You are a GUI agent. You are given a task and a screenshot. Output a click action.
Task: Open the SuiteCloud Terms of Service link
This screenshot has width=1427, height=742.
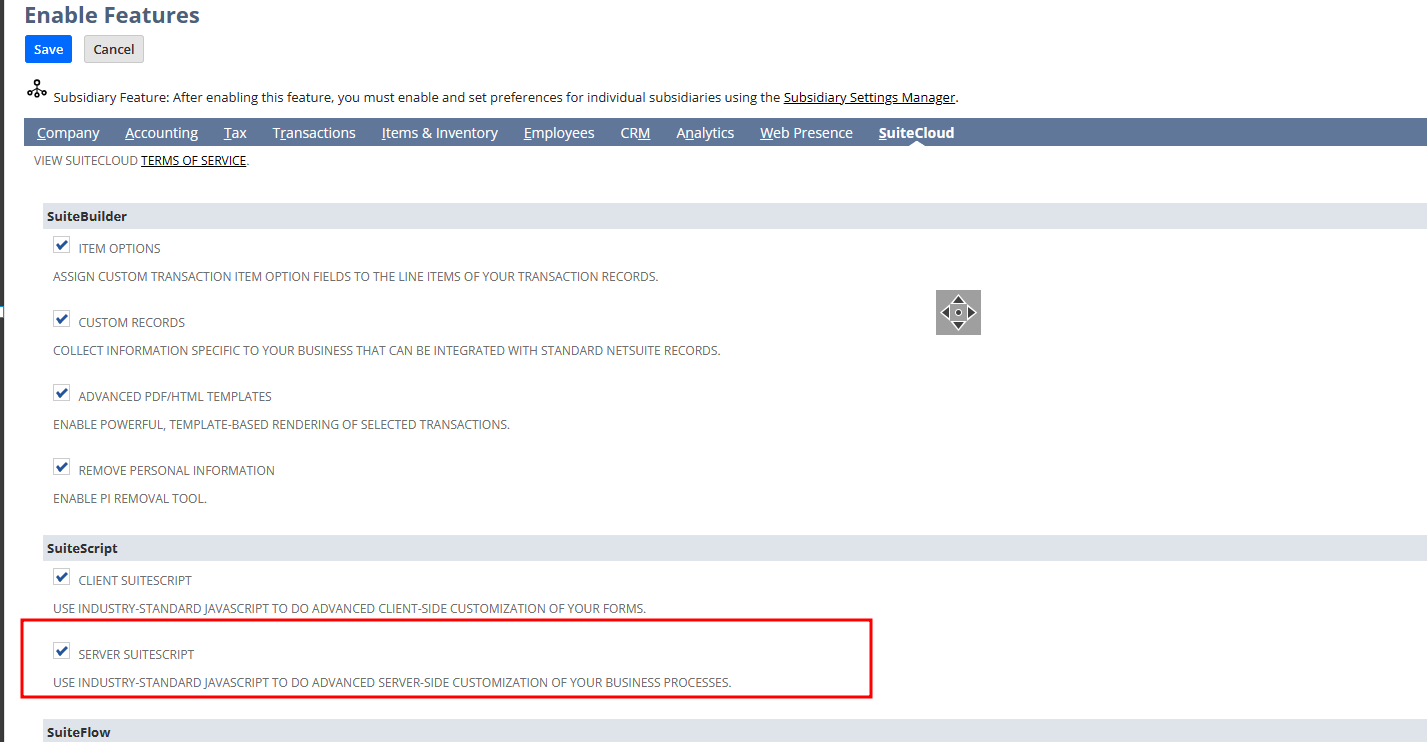tap(193, 160)
